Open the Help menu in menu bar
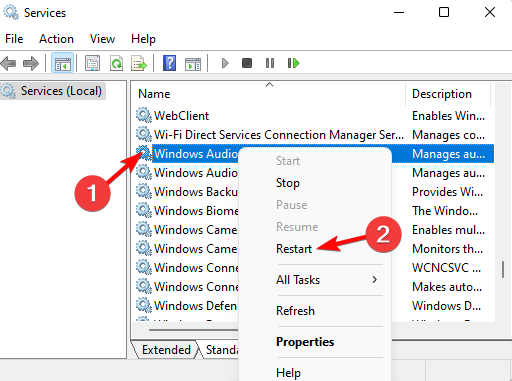The width and height of the screenshot is (512, 381). tap(143, 39)
